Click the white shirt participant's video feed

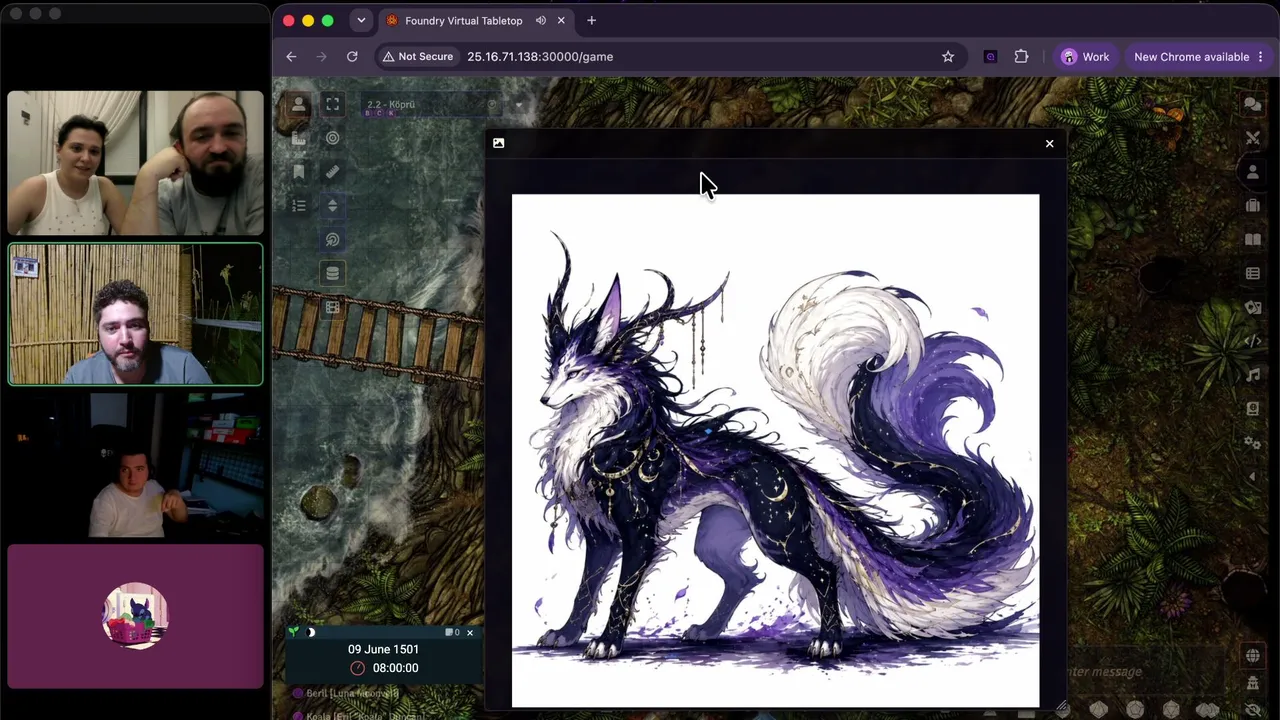tap(136, 465)
